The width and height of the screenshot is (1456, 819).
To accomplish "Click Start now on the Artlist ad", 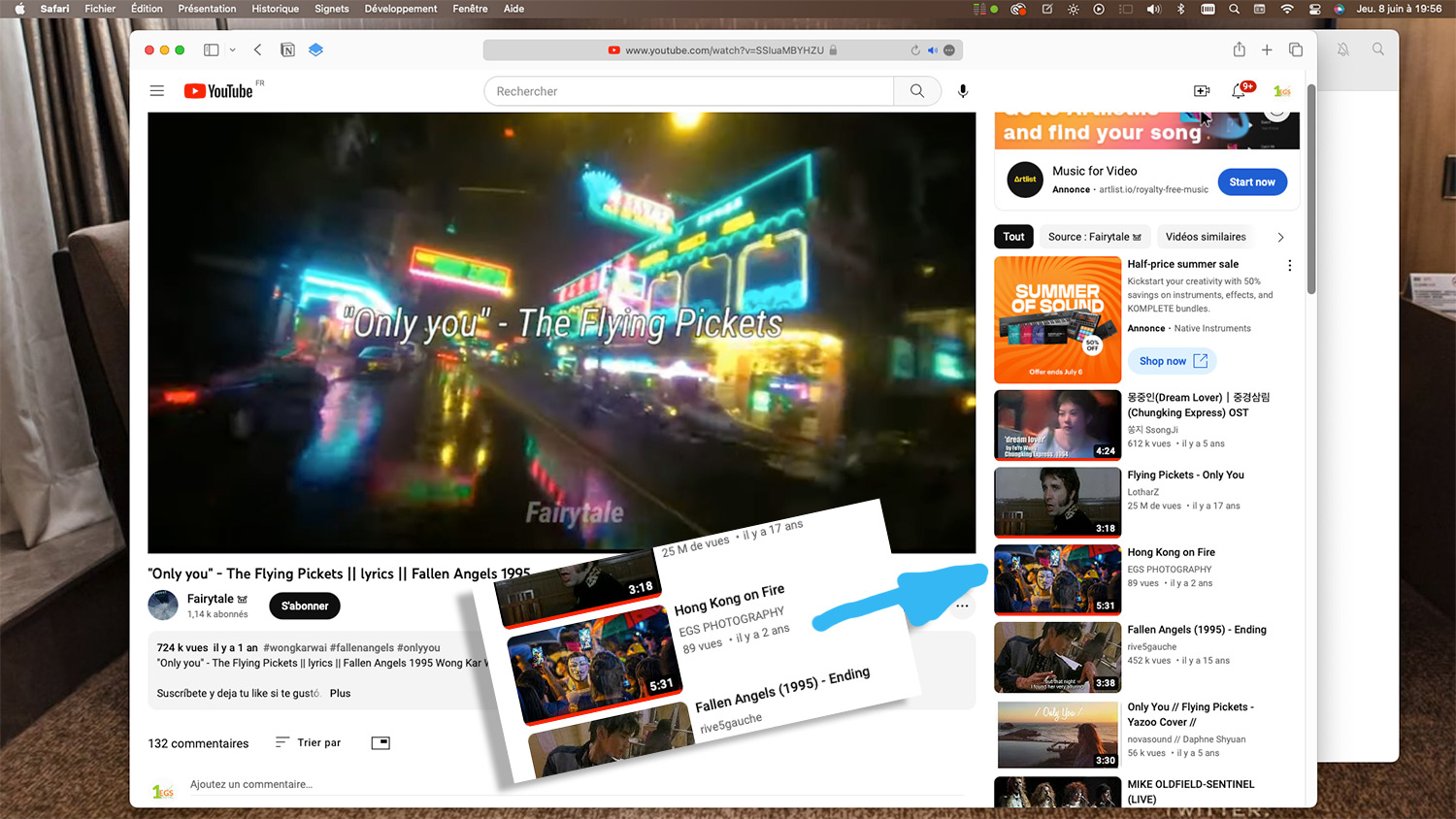I will point(1252,182).
